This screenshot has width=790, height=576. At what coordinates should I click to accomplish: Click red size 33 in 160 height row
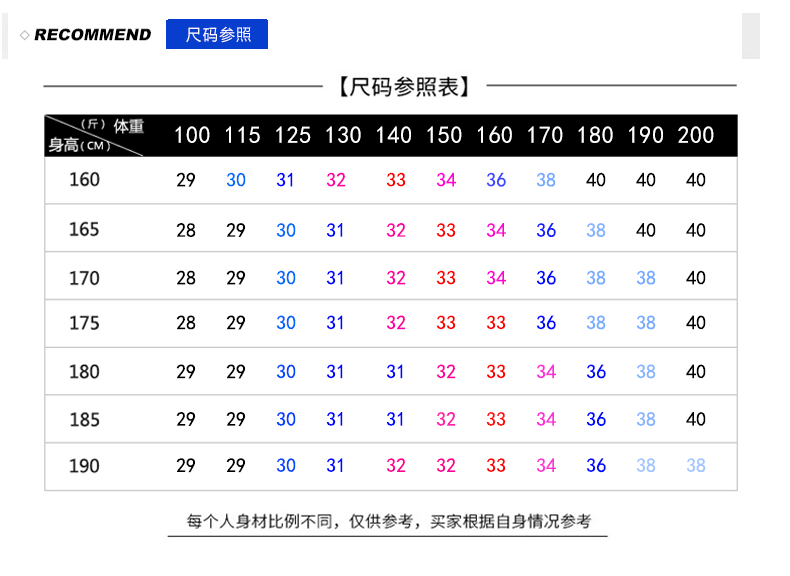396,180
